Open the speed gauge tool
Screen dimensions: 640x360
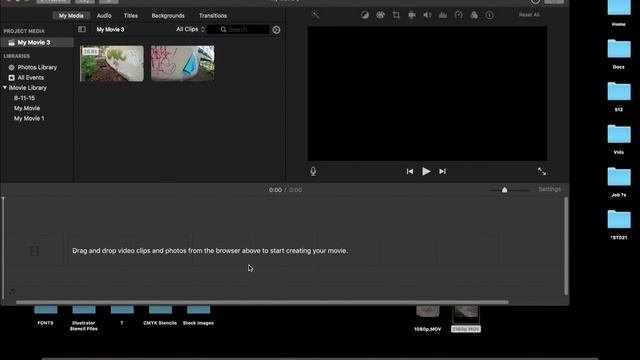[x=458, y=15]
